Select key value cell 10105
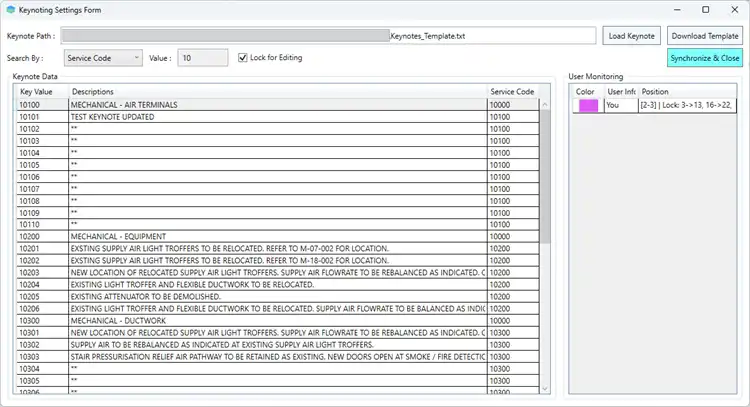 [43, 165]
